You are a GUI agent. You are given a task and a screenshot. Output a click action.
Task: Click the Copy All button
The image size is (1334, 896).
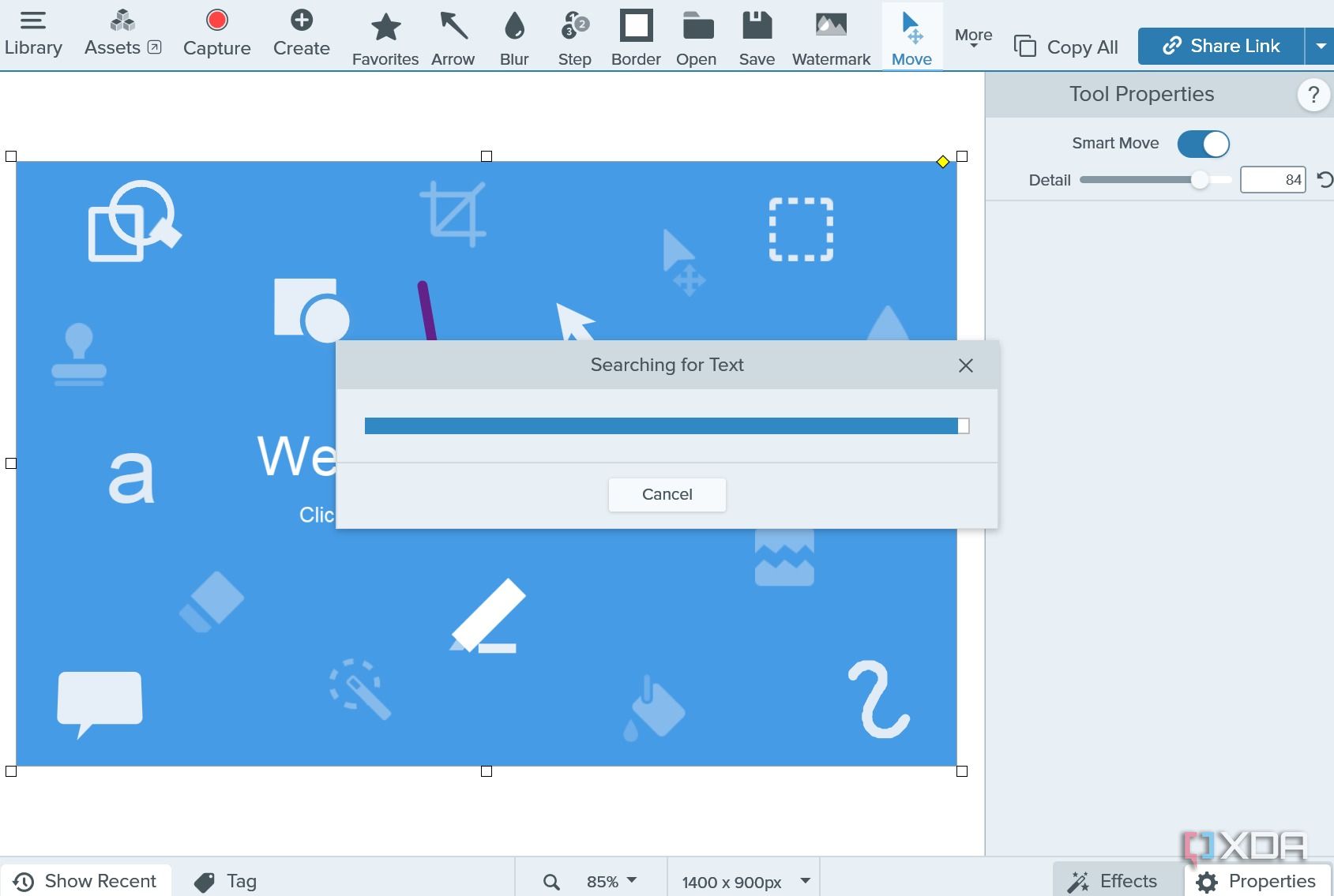click(x=1065, y=46)
